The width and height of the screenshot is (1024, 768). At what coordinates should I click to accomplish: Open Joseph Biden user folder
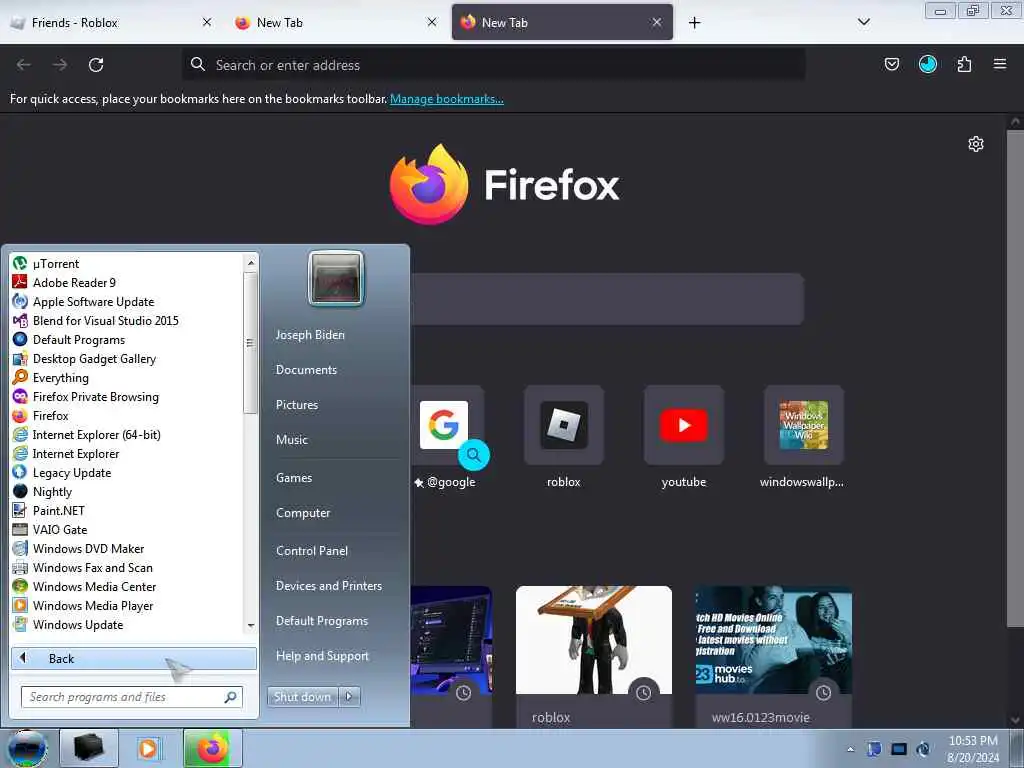pos(310,335)
